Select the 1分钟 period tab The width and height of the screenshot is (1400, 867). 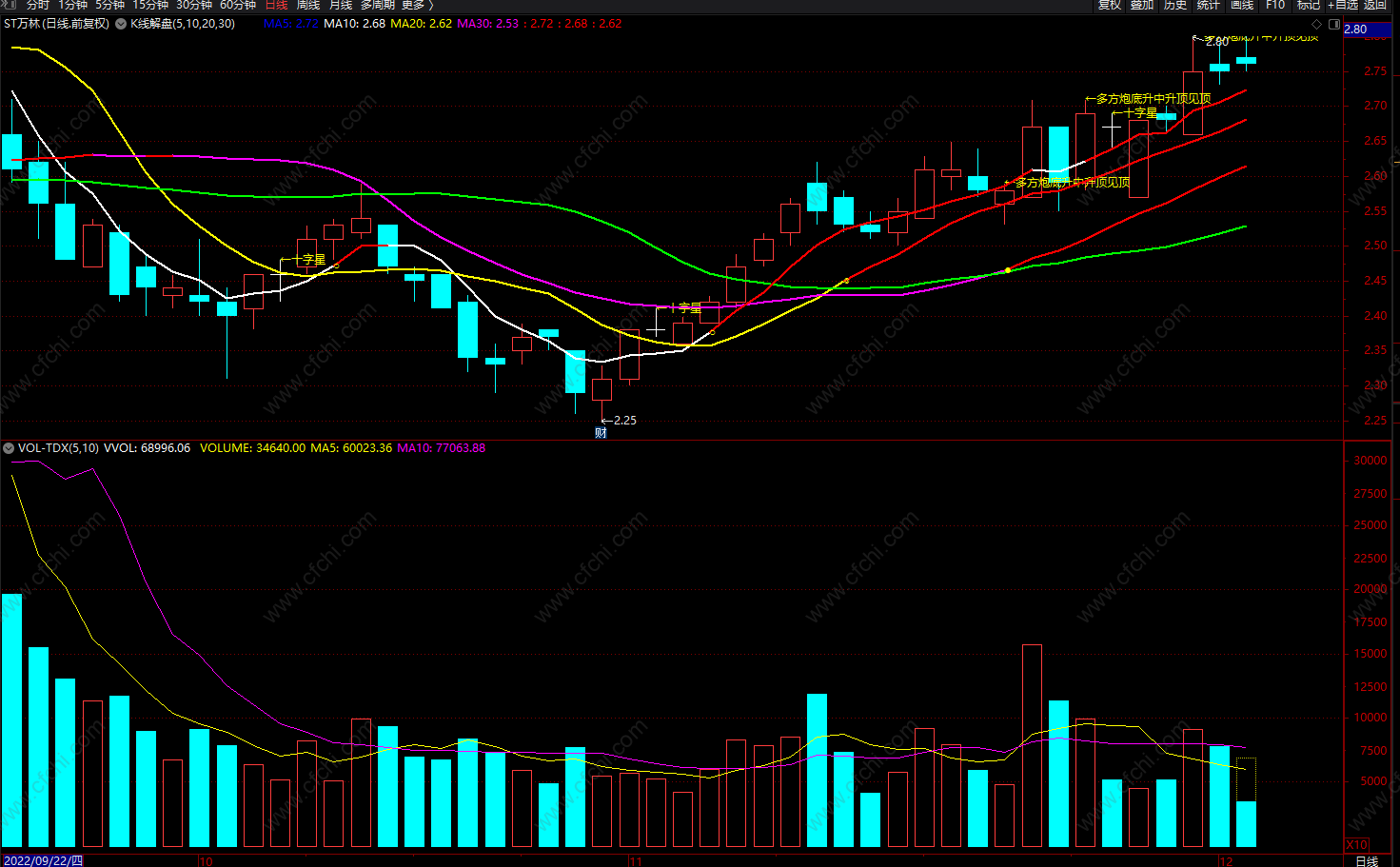(72, 5)
